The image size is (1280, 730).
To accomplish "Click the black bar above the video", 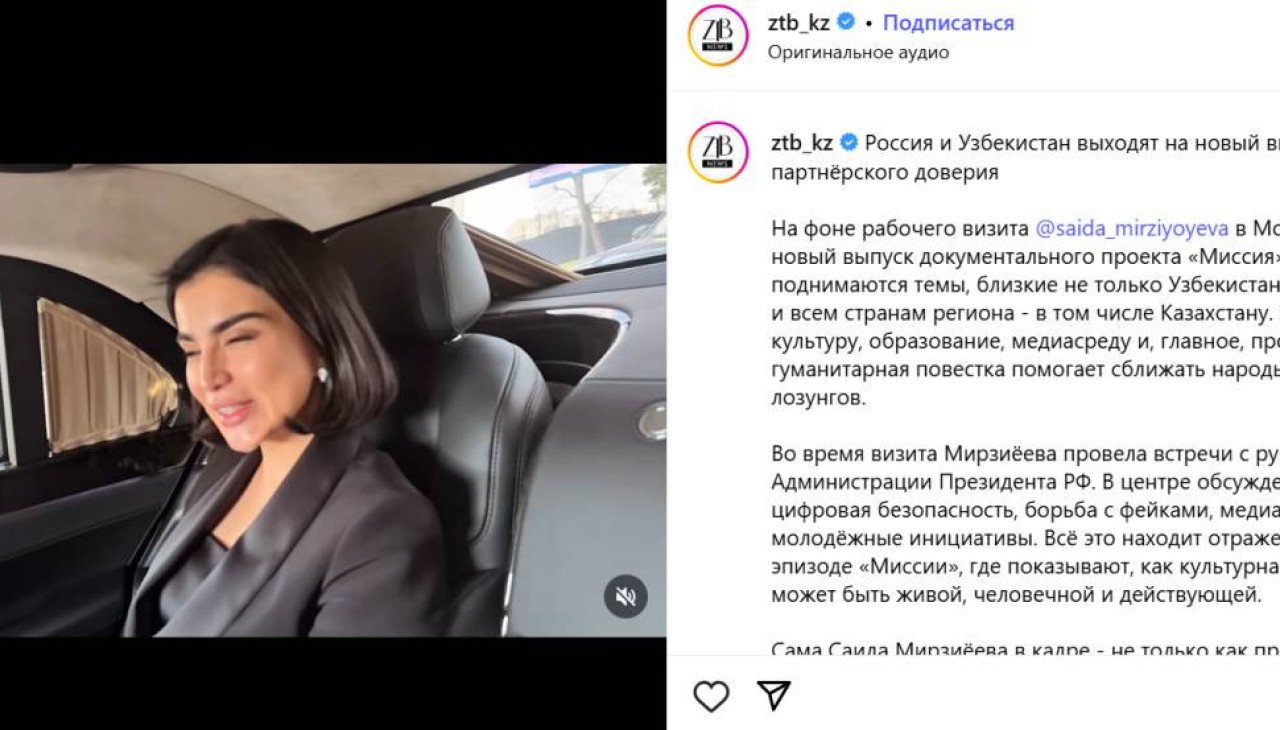I will pos(333,82).
